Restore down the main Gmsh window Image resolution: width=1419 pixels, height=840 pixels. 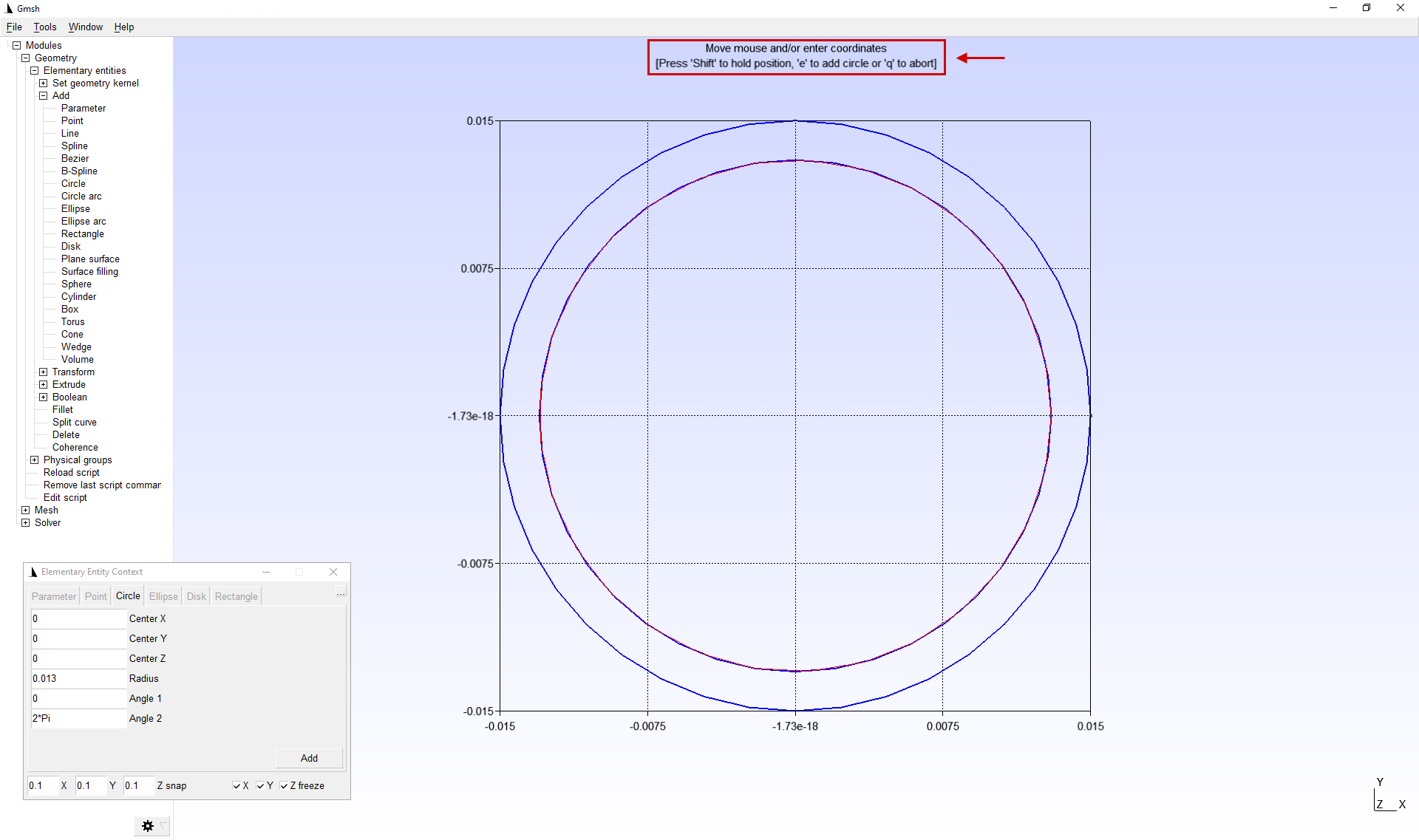1367,8
